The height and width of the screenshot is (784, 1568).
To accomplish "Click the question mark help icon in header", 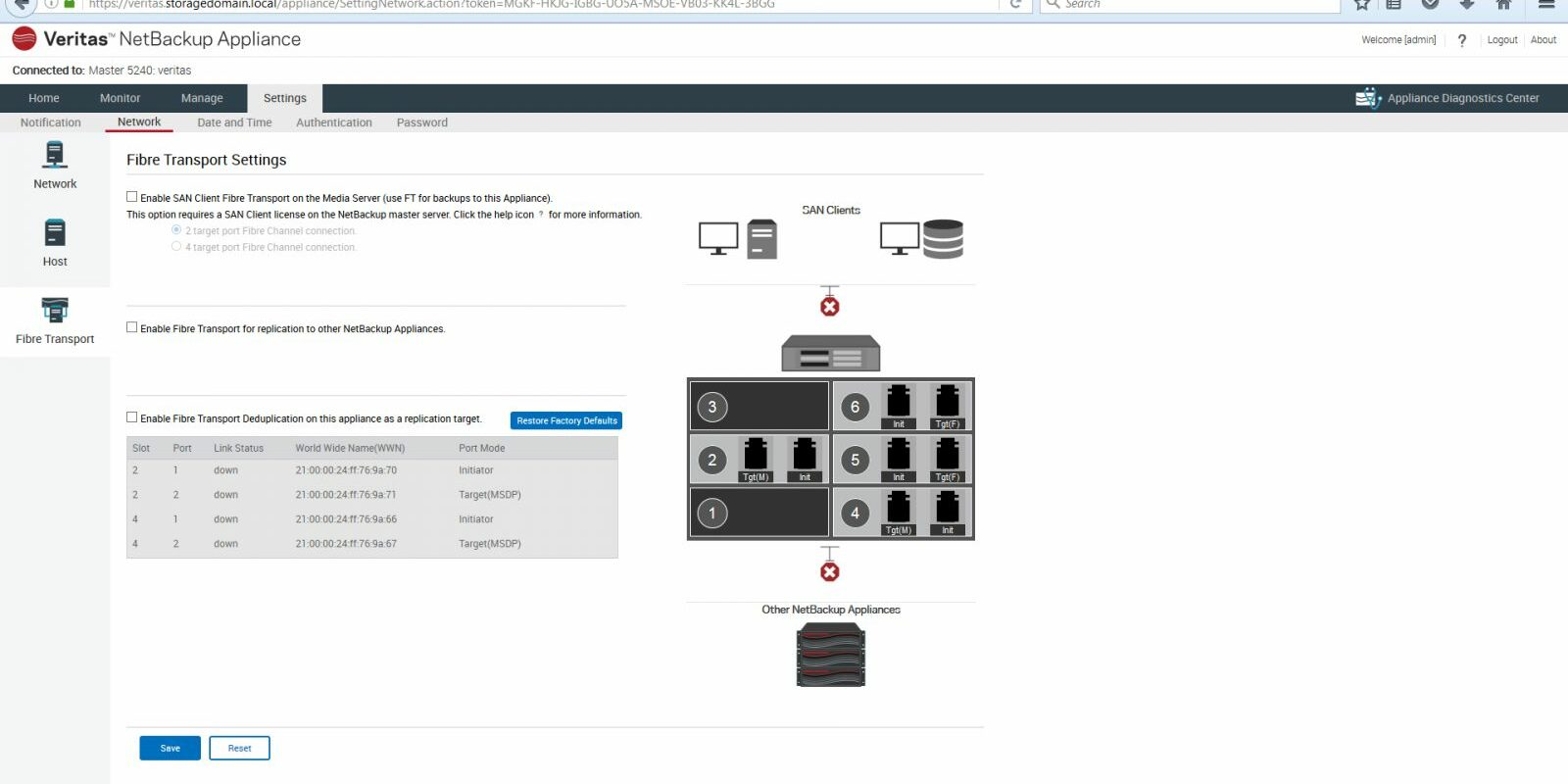I will [x=1462, y=40].
